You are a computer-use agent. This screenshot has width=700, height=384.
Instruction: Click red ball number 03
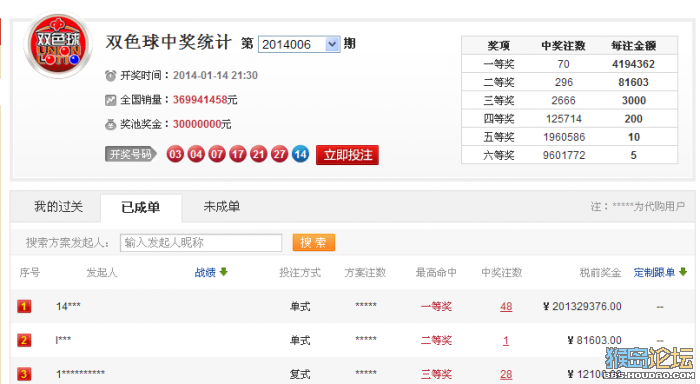[x=175, y=154]
